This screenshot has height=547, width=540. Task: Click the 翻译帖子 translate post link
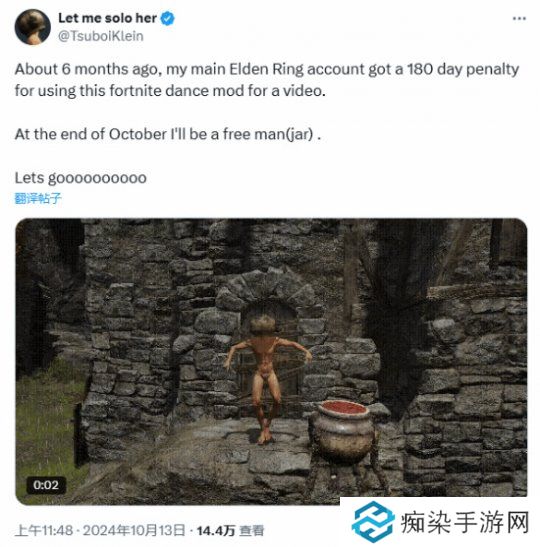tap(38, 198)
